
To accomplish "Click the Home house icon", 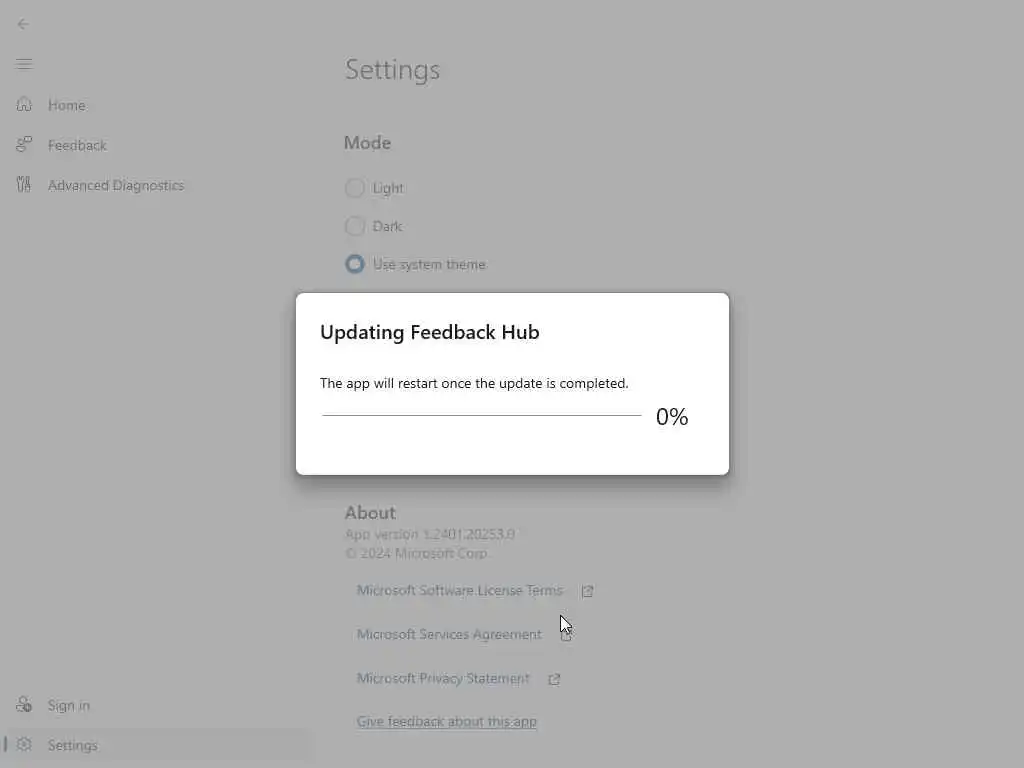I will pyautogui.click(x=24, y=104).
